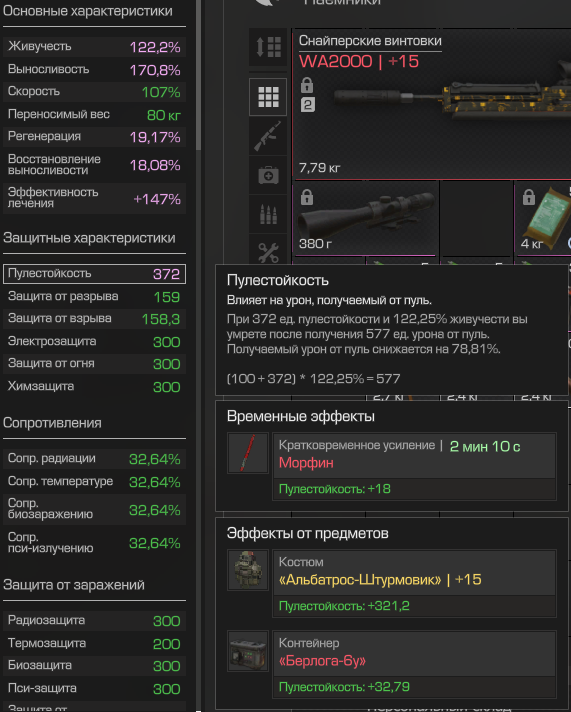This screenshot has height=712, width=571.
Task: Select Восстановление выносливости row
Action: pyautogui.click(x=94, y=165)
